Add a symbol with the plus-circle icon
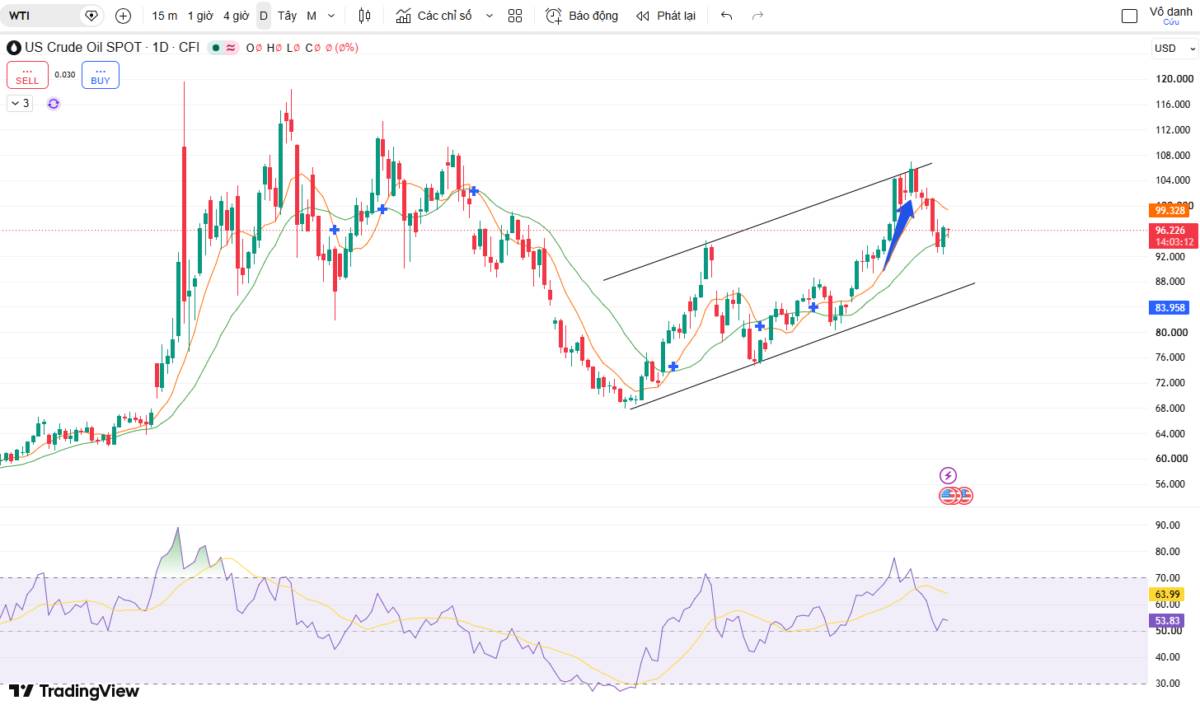Viewport: 1200px width, 705px height. pyautogui.click(x=123, y=16)
